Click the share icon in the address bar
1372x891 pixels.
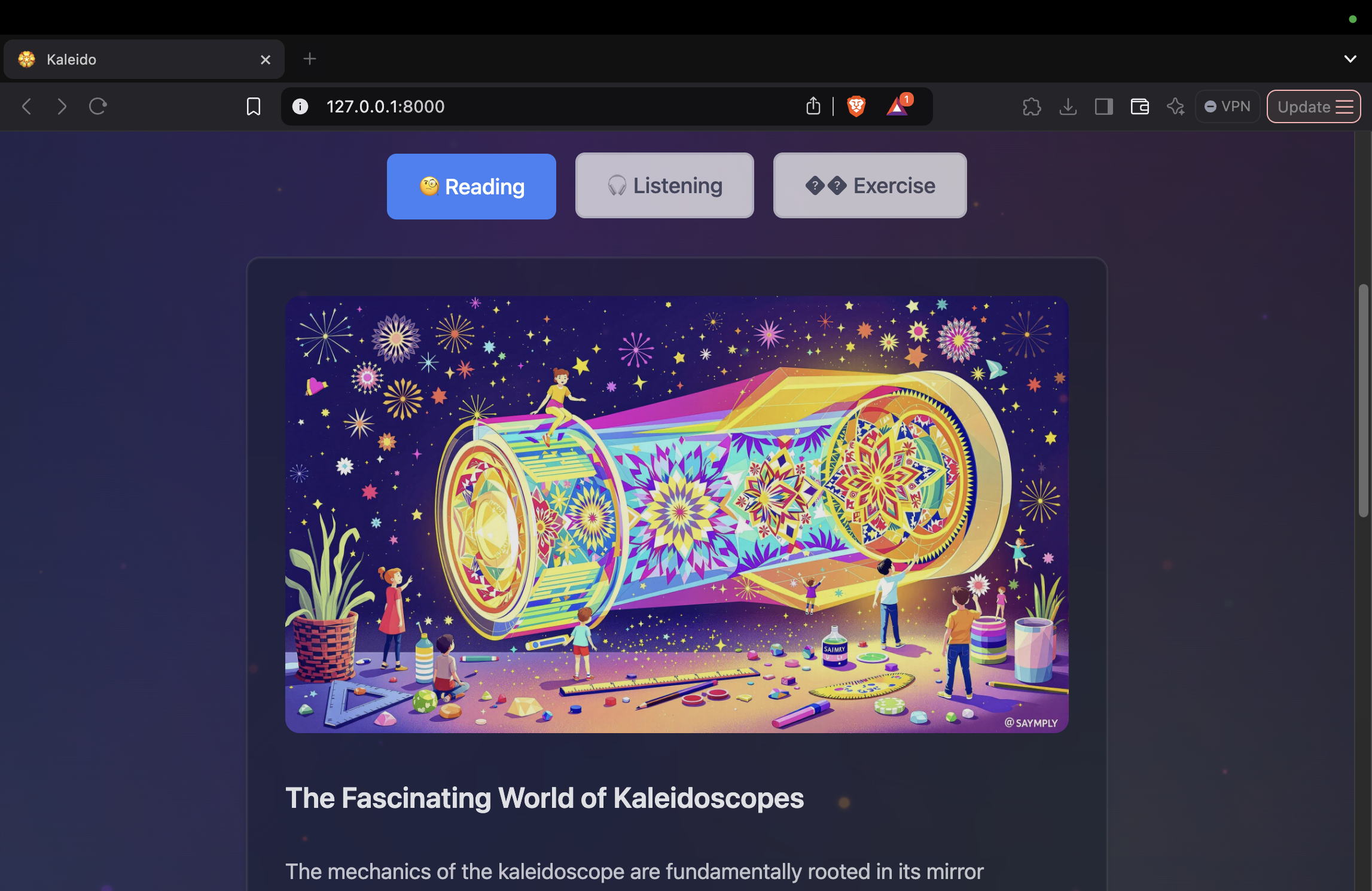[x=813, y=106]
